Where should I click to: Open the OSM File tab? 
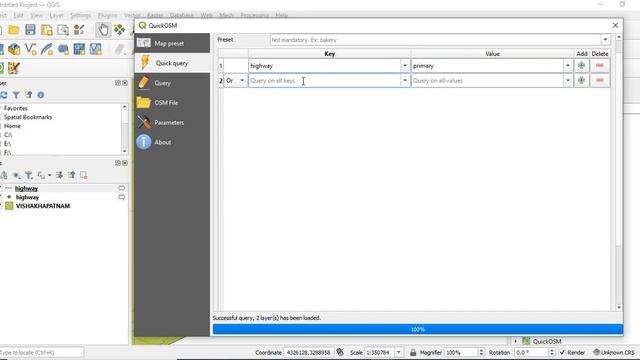(x=172, y=102)
